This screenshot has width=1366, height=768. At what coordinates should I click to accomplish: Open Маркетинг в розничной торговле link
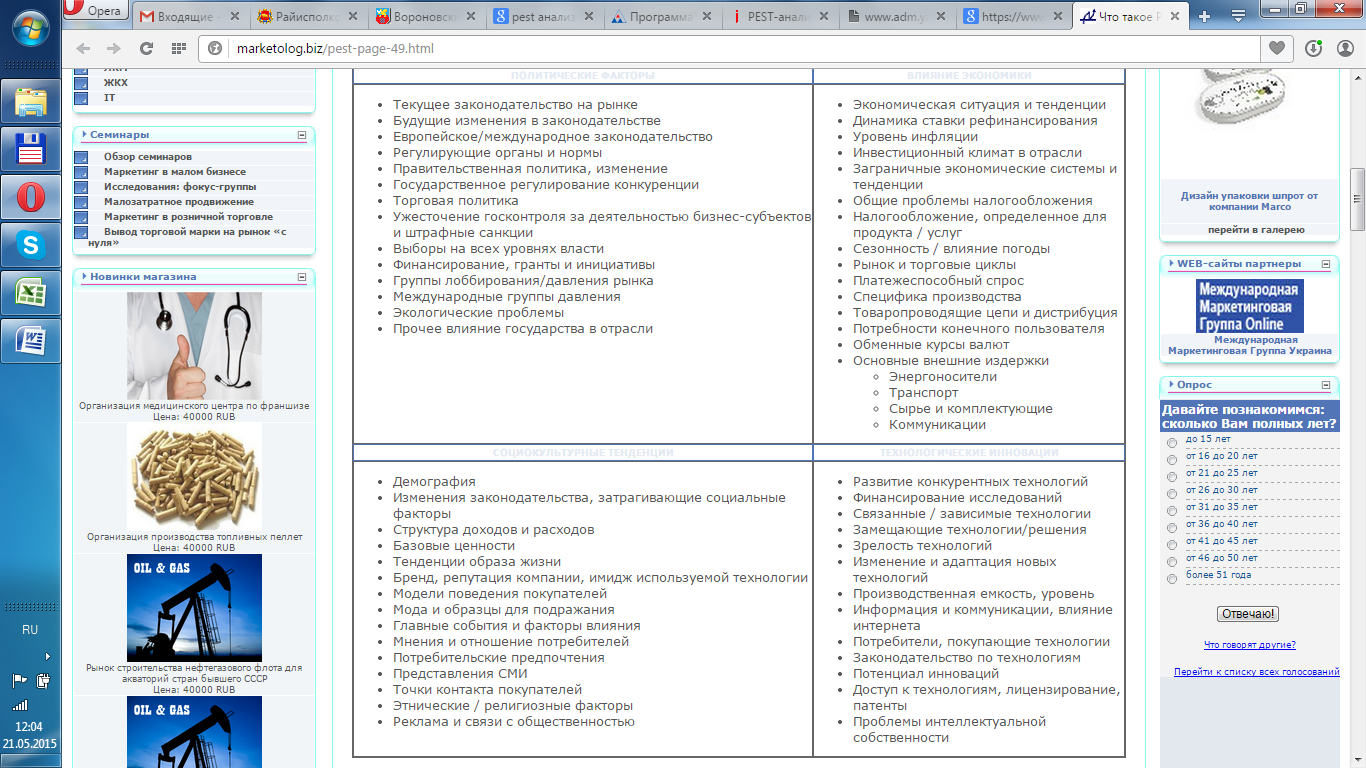pyautogui.click(x=188, y=217)
